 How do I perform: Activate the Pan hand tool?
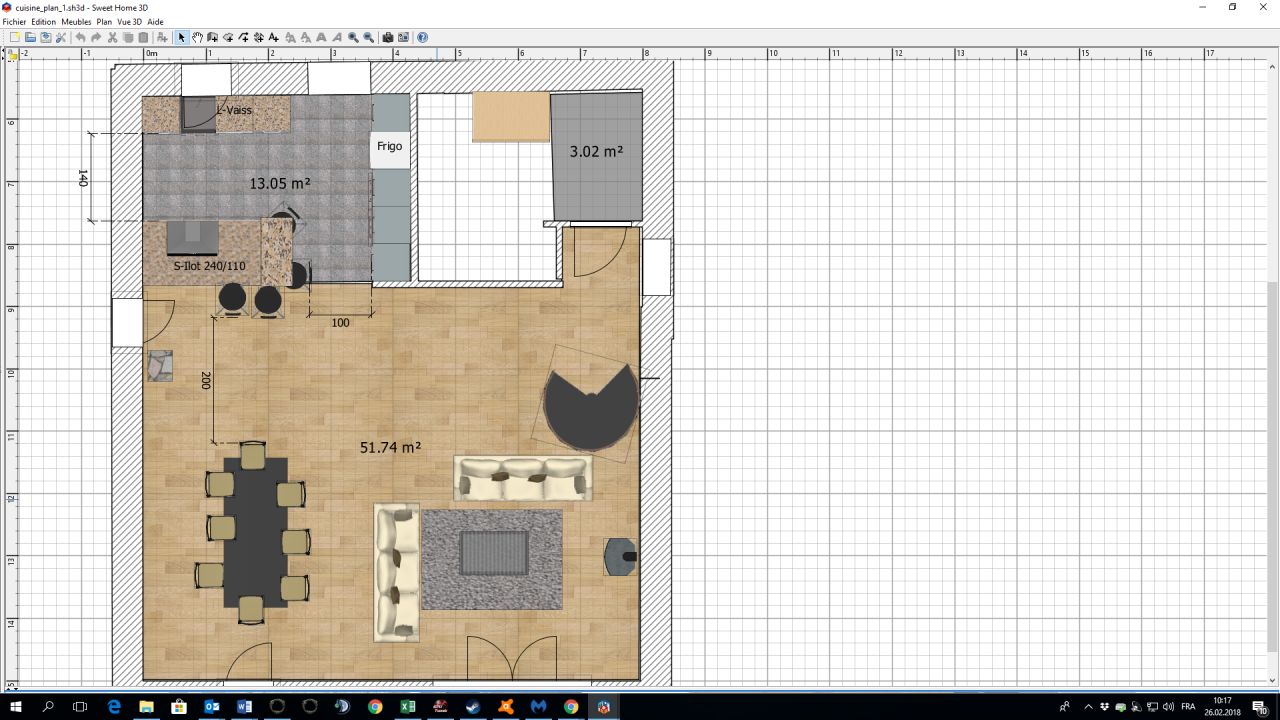click(x=197, y=37)
